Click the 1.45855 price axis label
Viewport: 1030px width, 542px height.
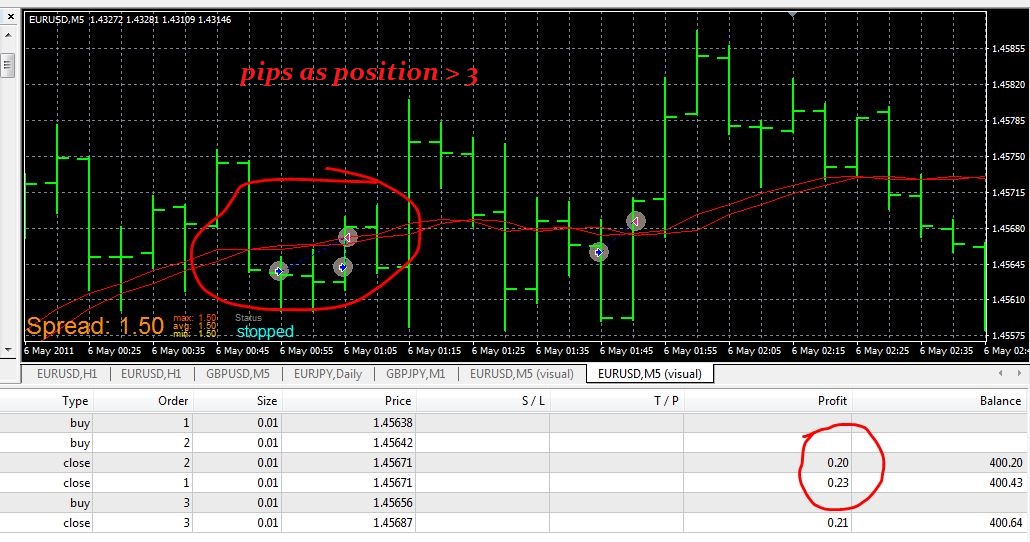click(1008, 49)
